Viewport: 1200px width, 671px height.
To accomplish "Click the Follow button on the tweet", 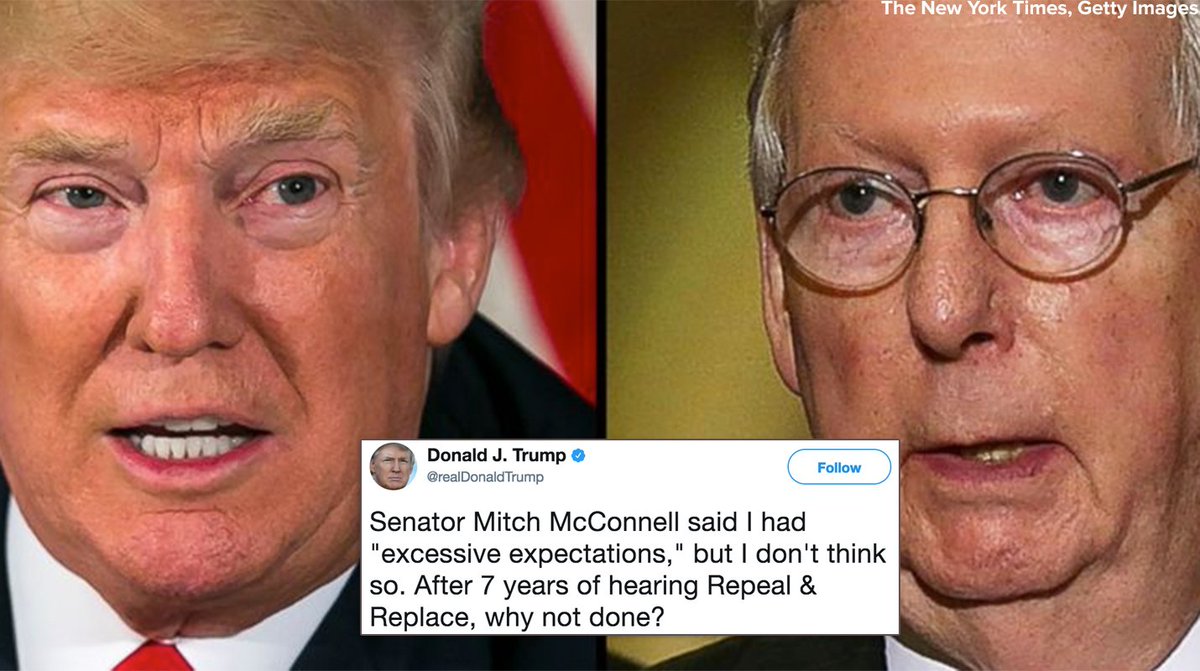I will coord(839,467).
